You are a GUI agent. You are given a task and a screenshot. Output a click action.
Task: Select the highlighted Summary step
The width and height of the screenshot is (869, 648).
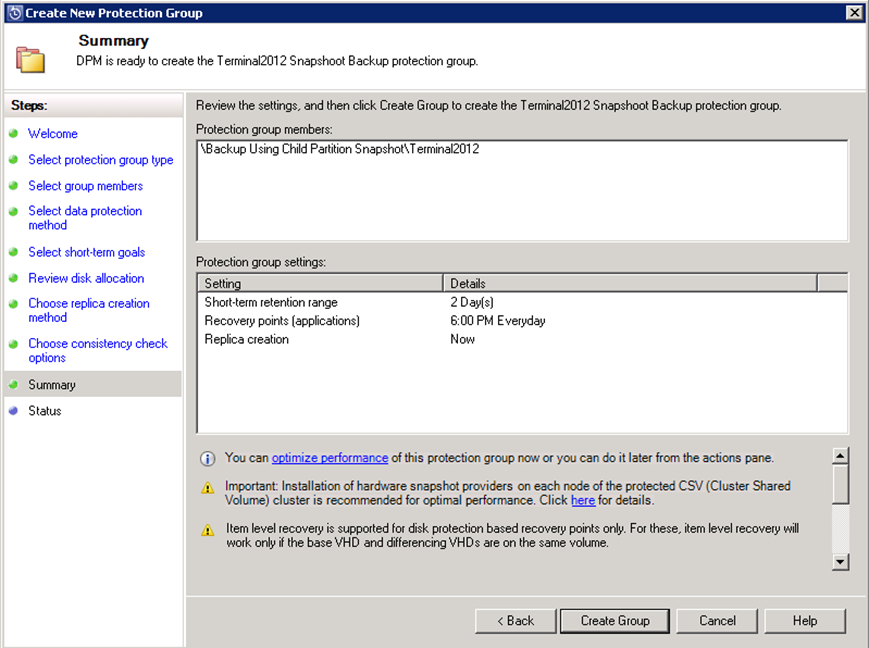93,384
